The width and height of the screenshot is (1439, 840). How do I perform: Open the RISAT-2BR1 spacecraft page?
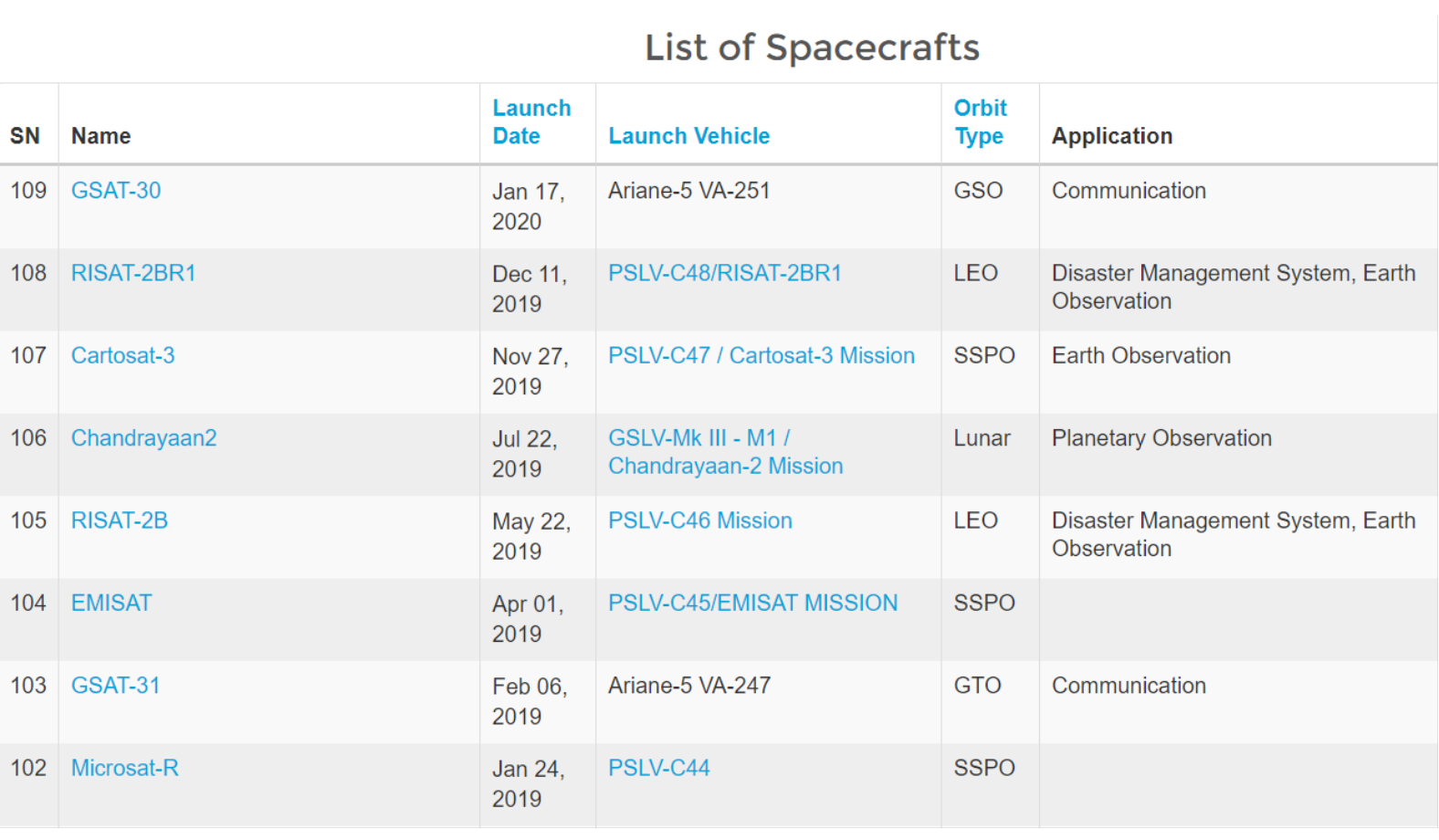click(133, 273)
